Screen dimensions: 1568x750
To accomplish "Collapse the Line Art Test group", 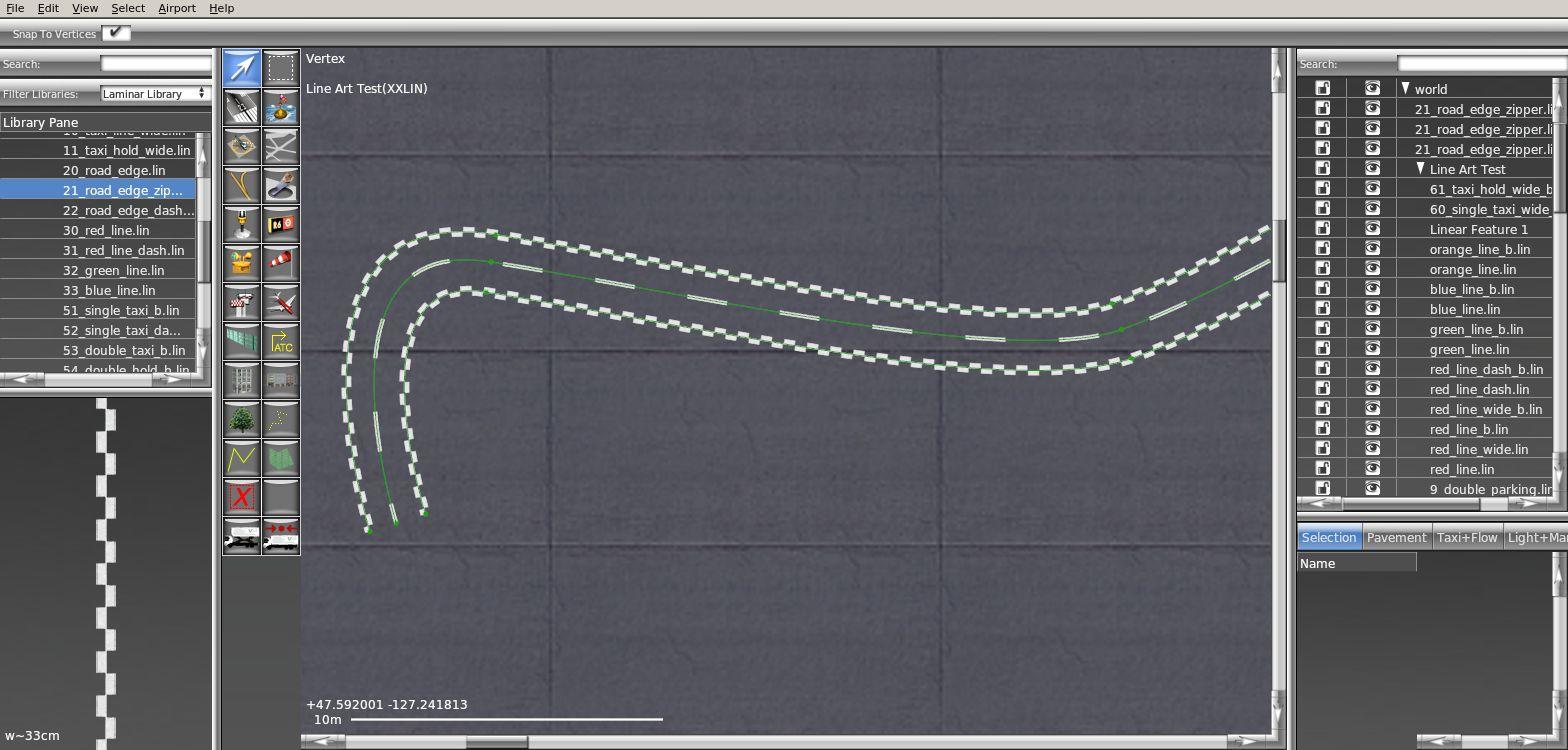I will pos(1420,168).
